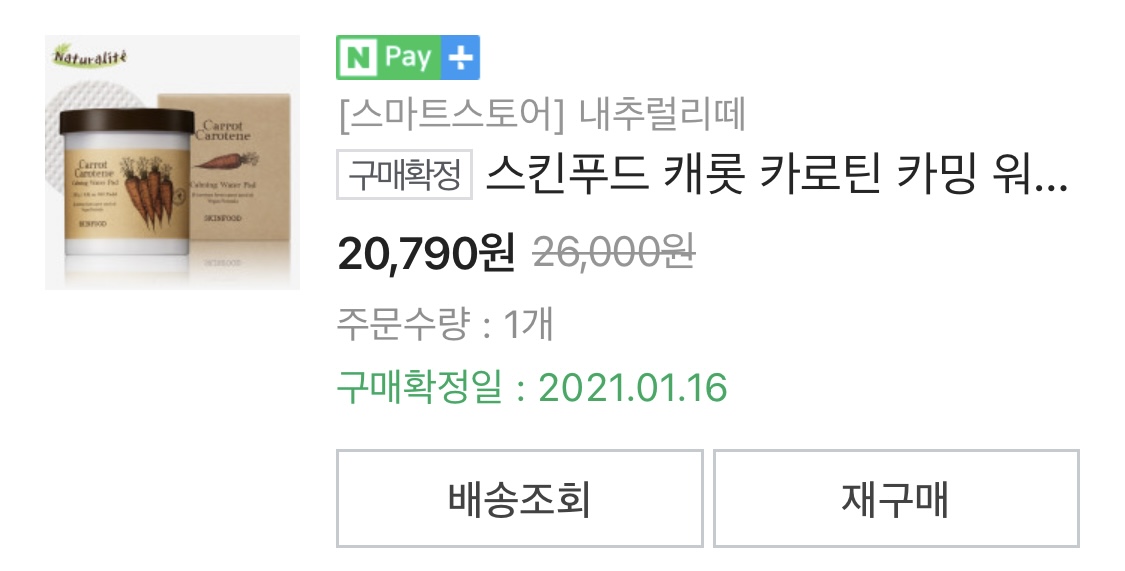Click the Pay text in the badge

[x=408, y=57]
